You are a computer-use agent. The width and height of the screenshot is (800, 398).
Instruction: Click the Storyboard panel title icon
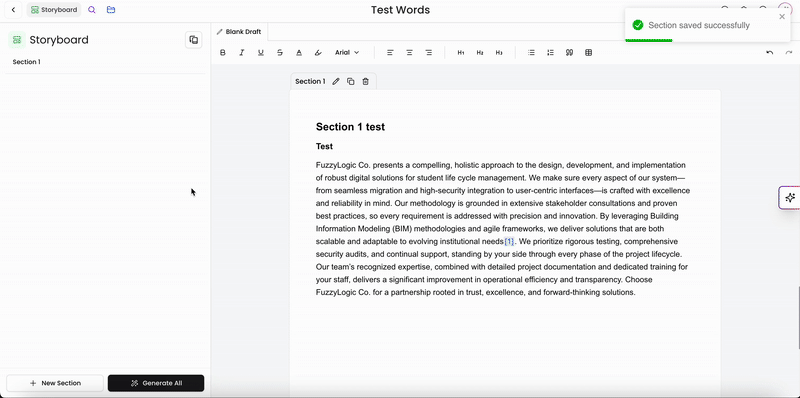click(17, 40)
